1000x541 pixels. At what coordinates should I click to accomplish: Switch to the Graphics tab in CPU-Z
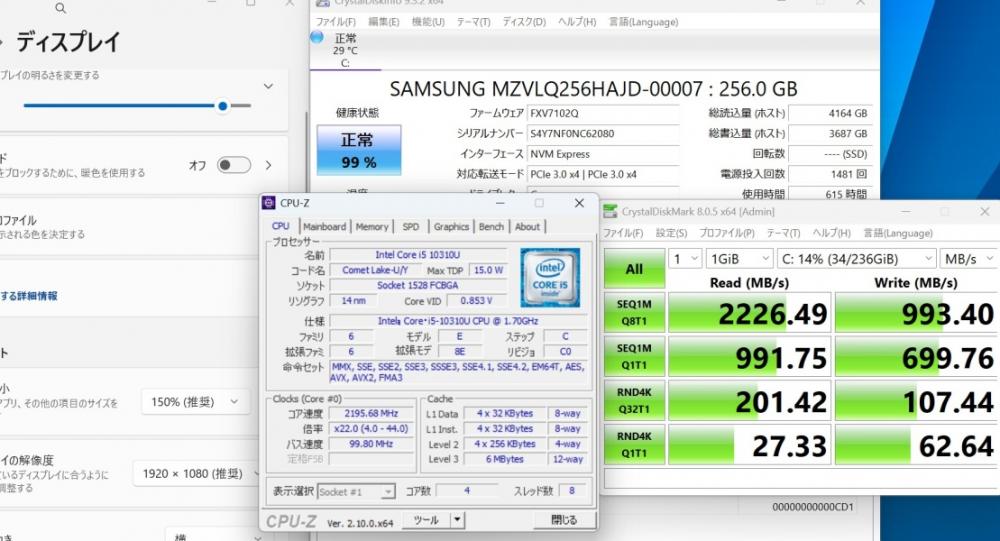coord(451,226)
